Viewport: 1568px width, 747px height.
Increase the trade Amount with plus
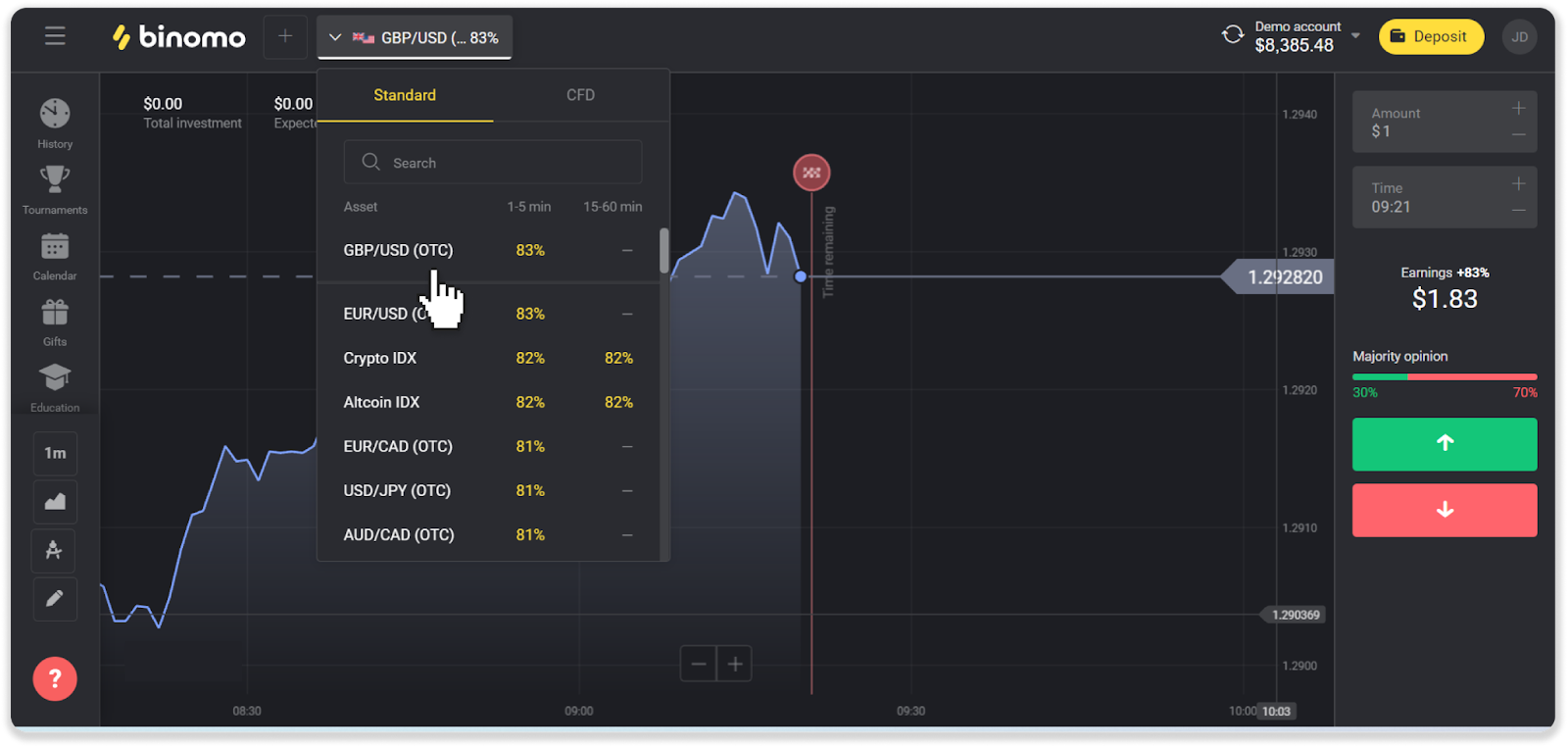(1518, 108)
